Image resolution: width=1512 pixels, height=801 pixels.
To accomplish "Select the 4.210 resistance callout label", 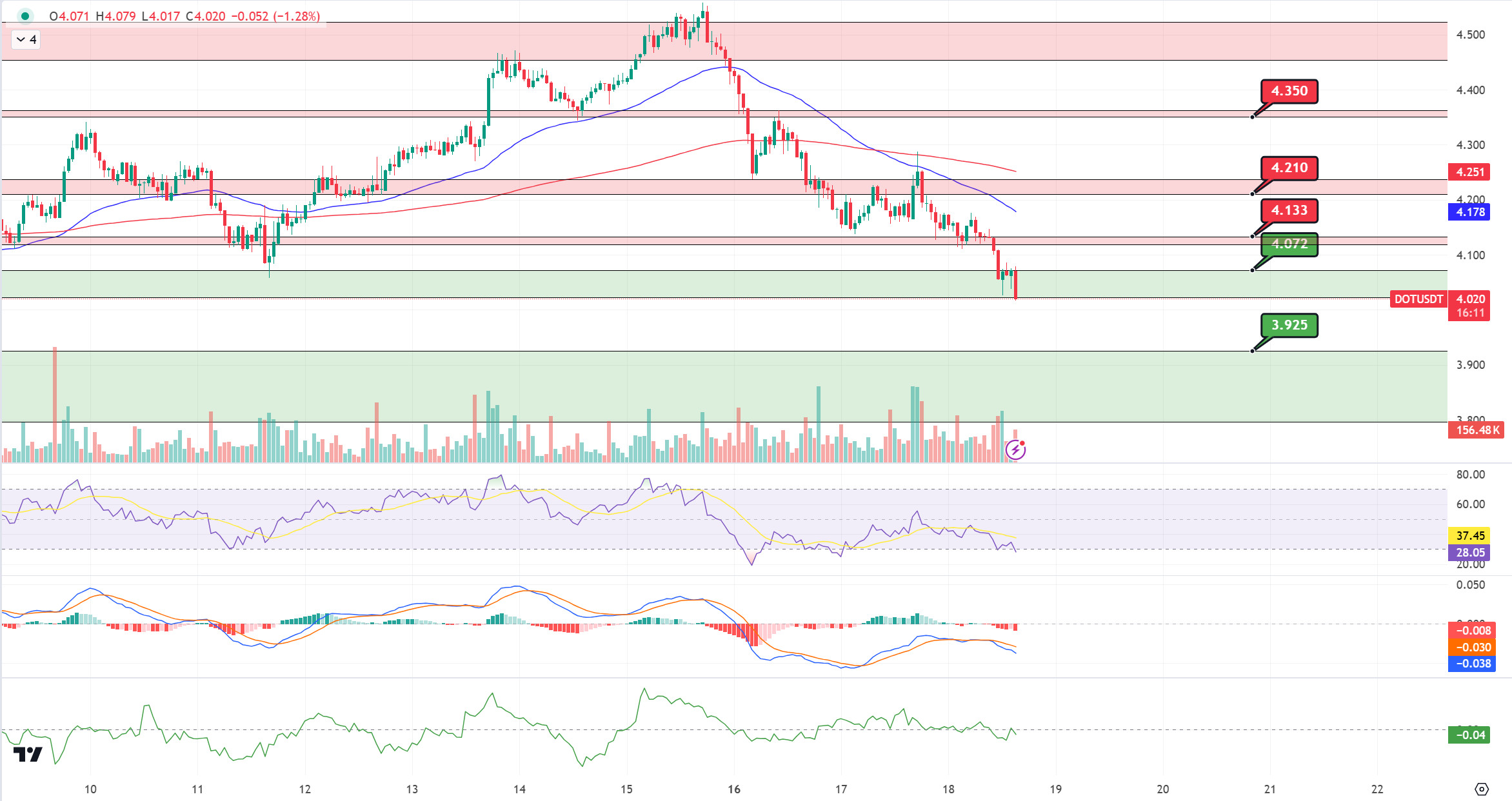I will (1289, 168).
